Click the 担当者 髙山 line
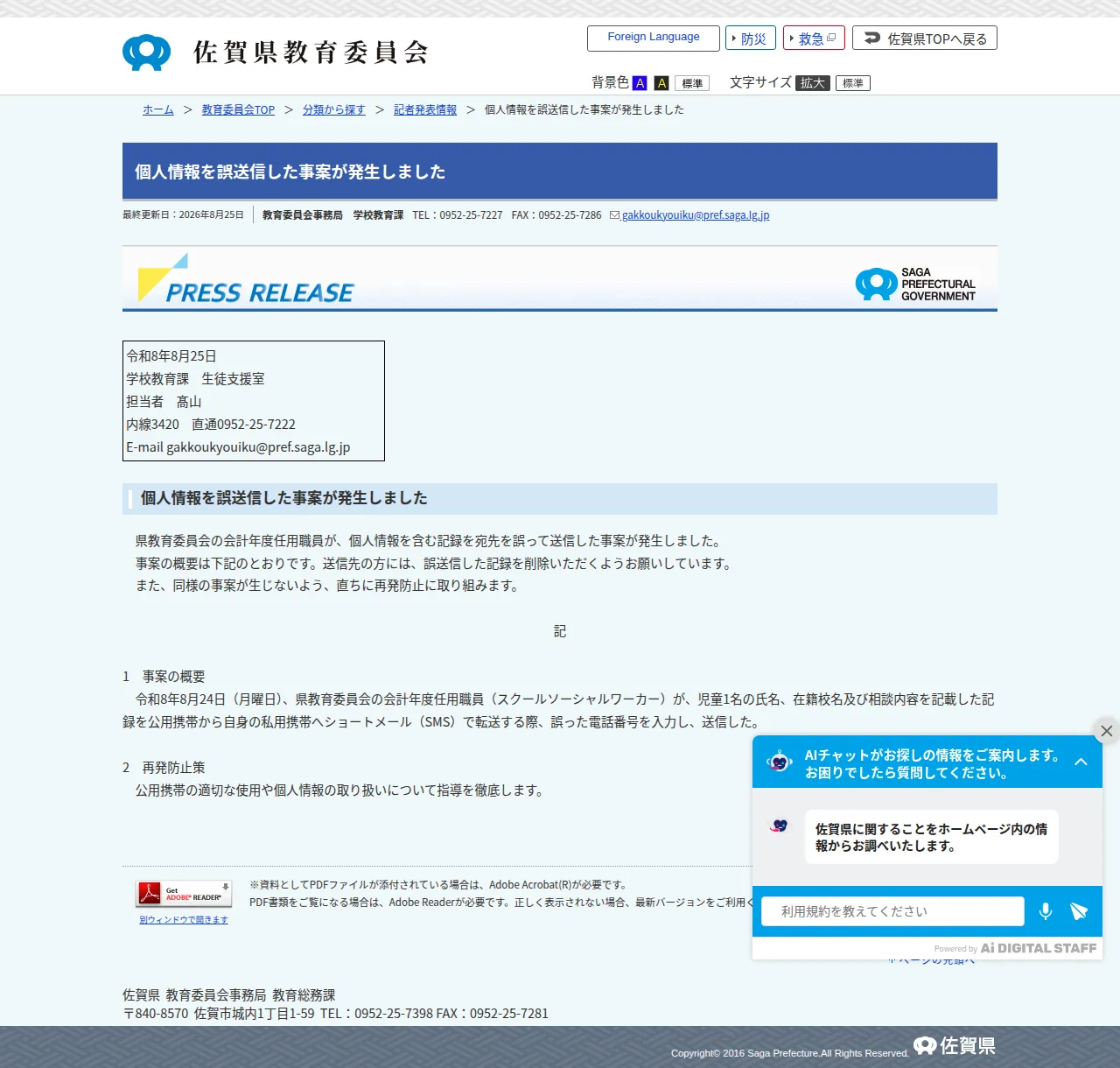Screen dimensions: 1120x1068 pyautogui.click(x=164, y=402)
